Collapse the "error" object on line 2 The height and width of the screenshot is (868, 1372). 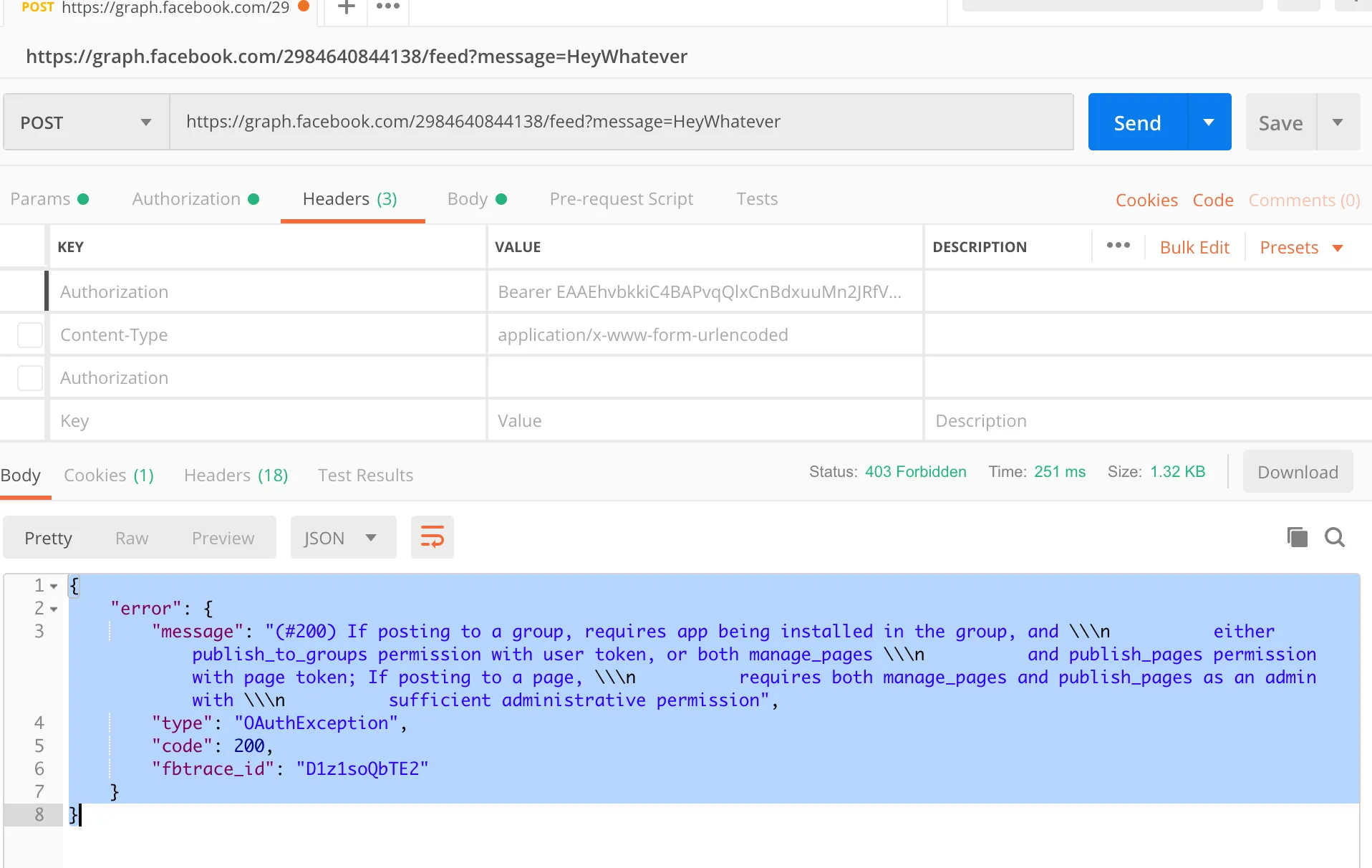pos(54,609)
